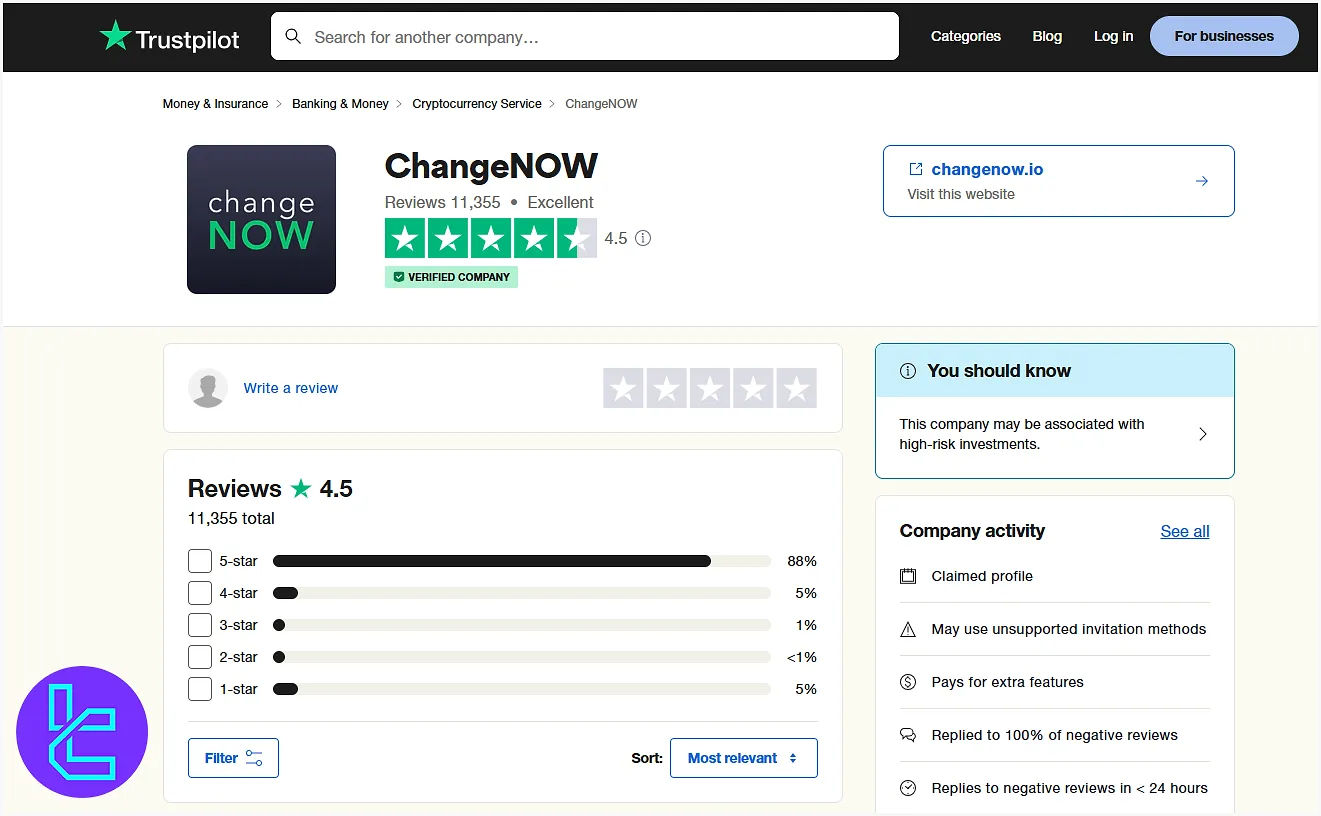Click the 2-star <1% rating bar
Viewport: 1321px width, 816px height.
(521, 657)
